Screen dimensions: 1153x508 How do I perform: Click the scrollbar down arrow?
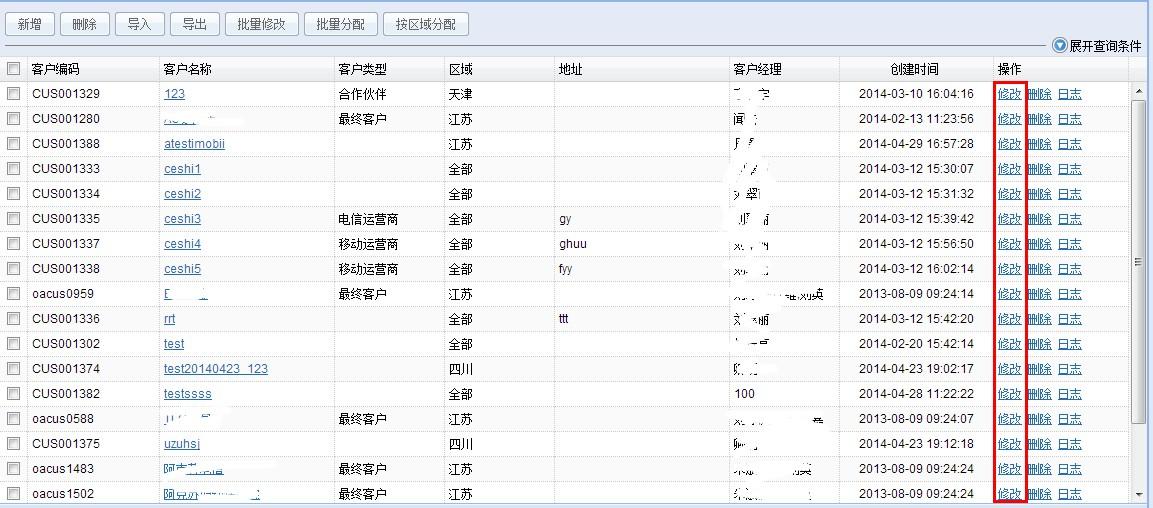coord(1138,494)
